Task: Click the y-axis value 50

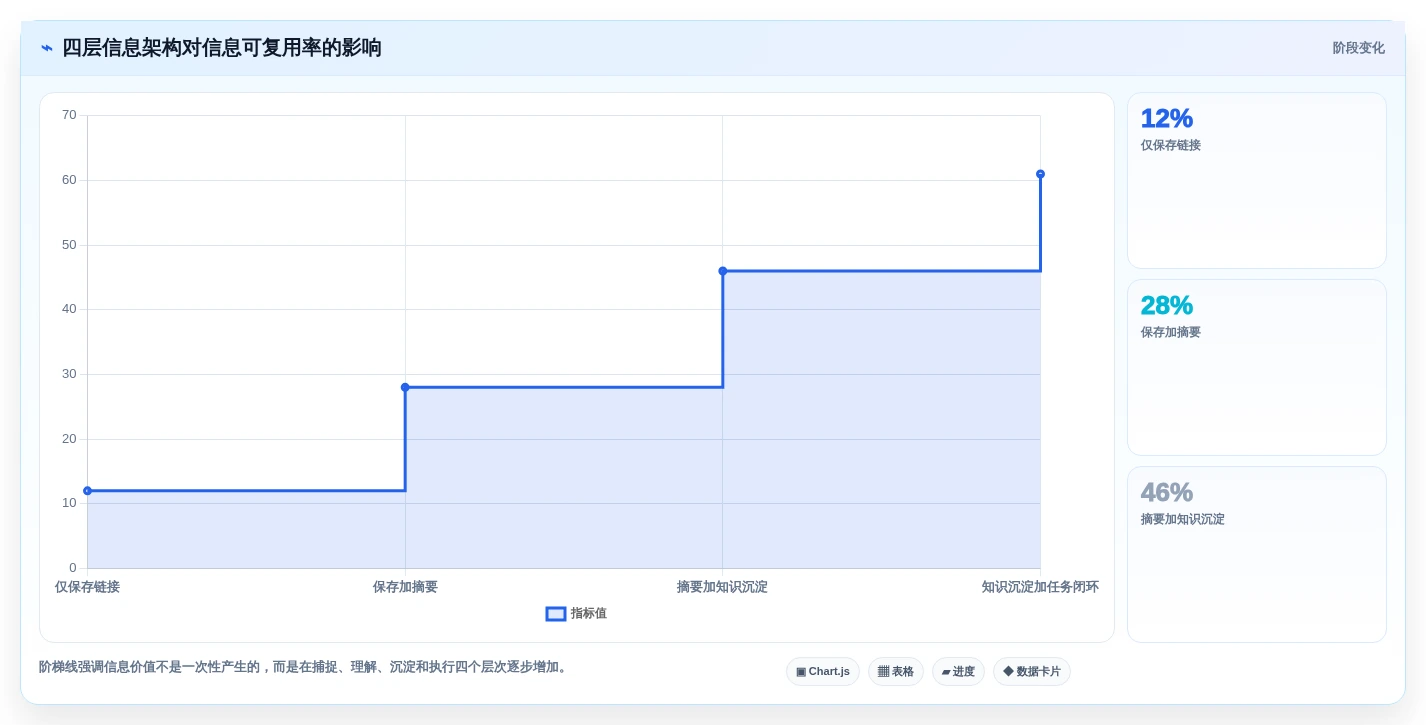Action: [69, 245]
